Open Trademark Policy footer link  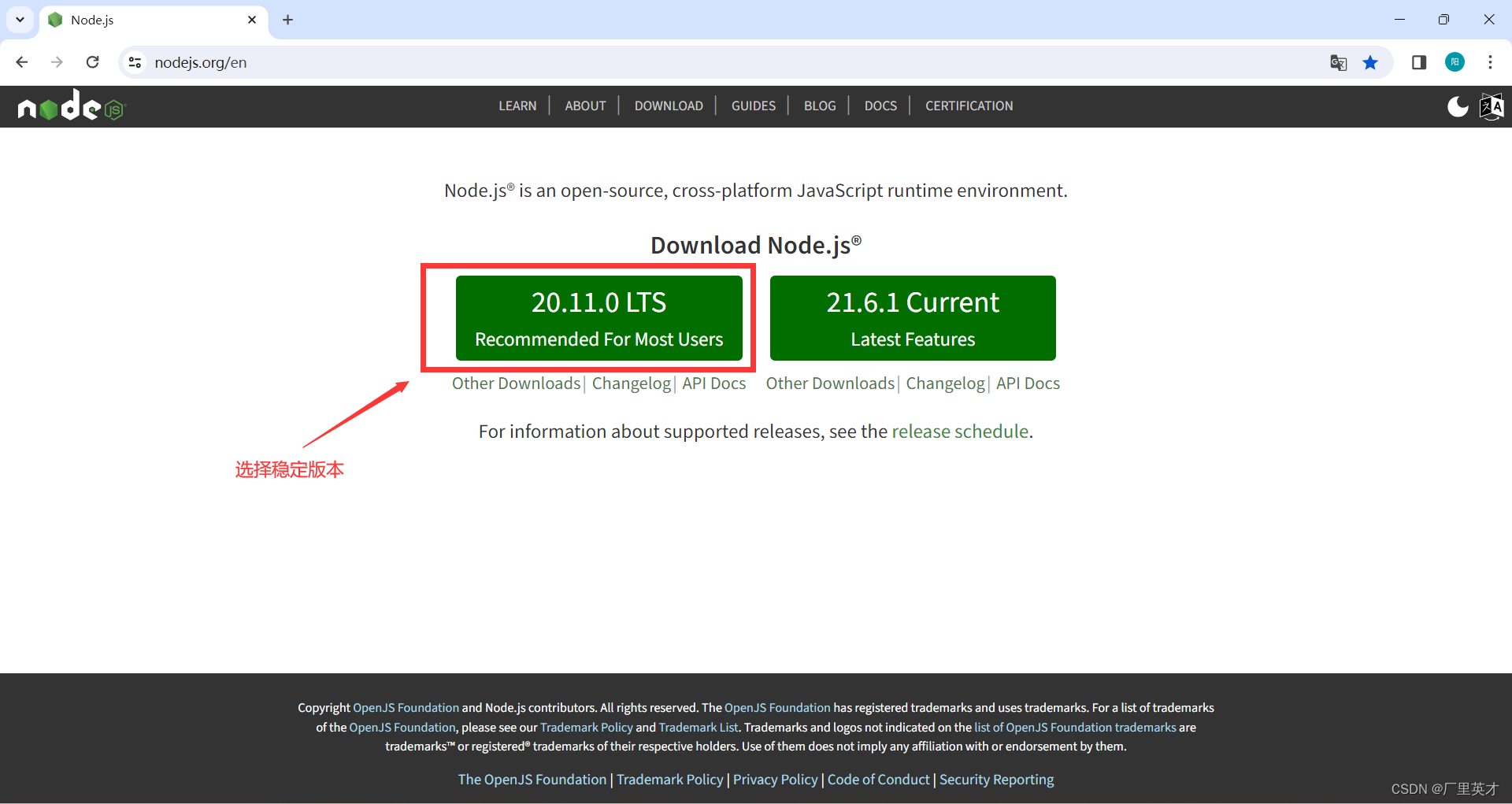tap(669, 780)
